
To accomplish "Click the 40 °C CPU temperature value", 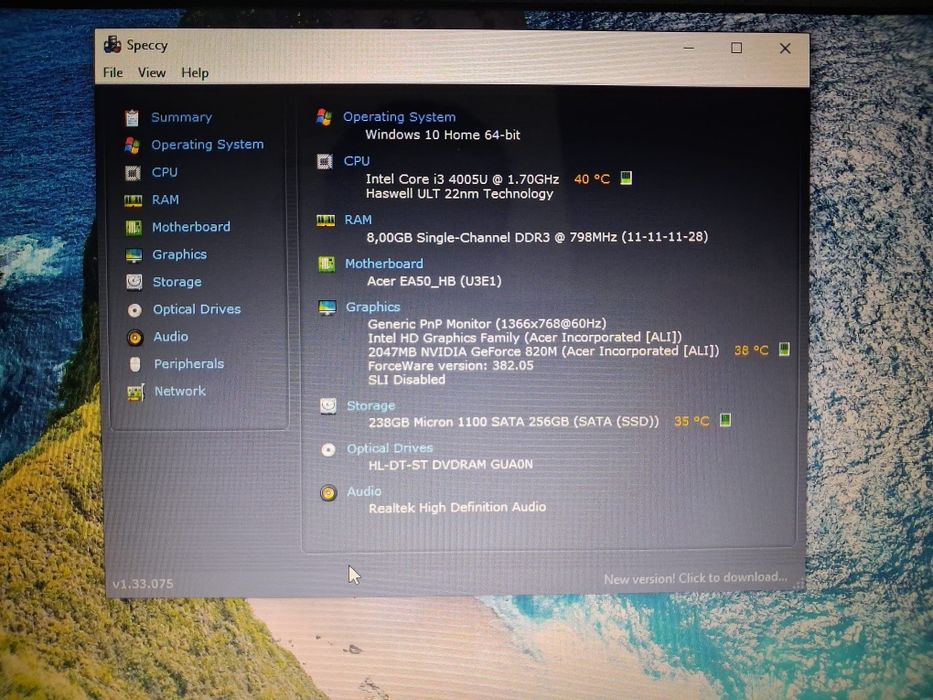I will (592, 179).
